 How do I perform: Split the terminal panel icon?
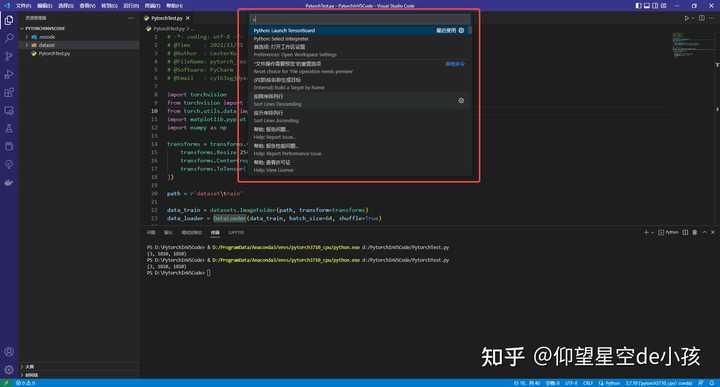[x=685, y=233]
